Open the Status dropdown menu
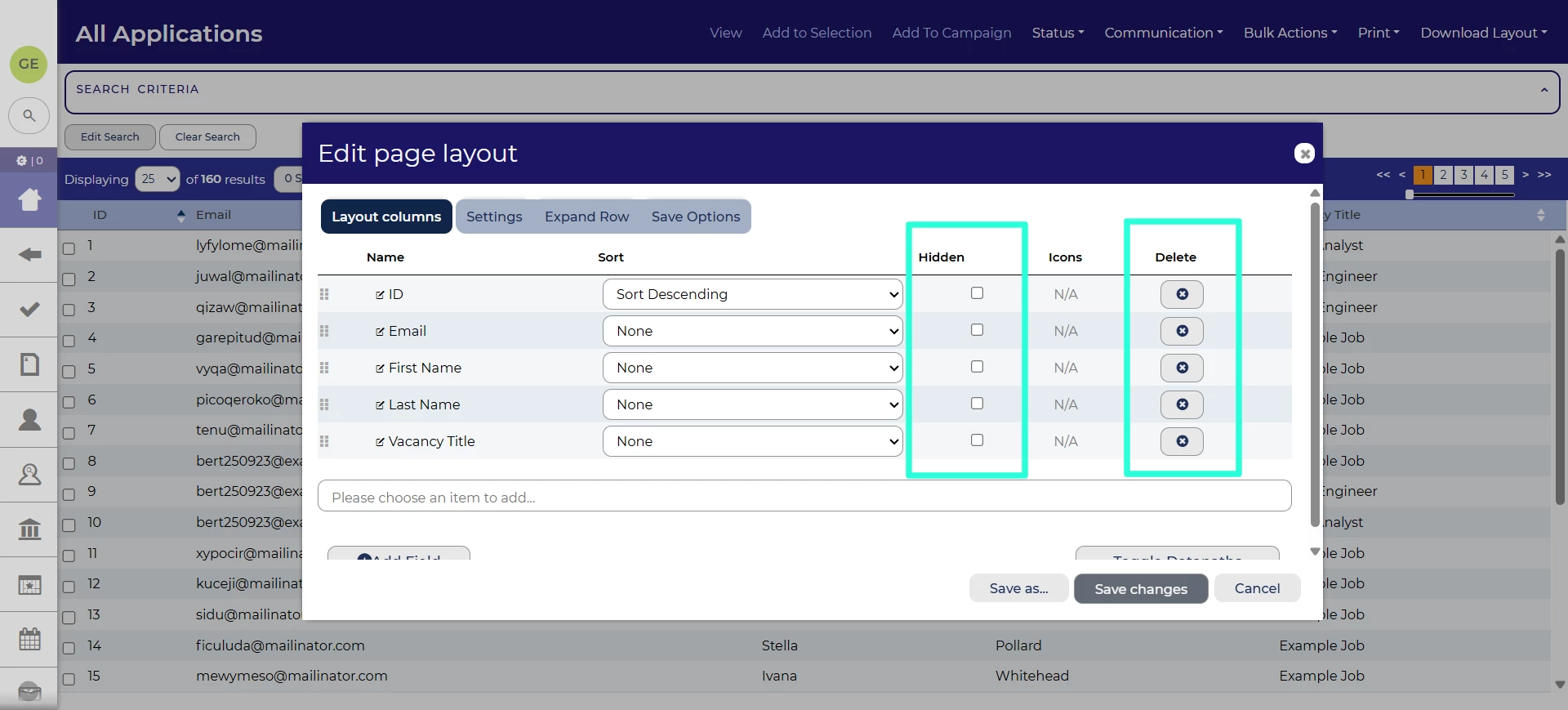Screen dimensions: 1568x710 point(1058,33)
